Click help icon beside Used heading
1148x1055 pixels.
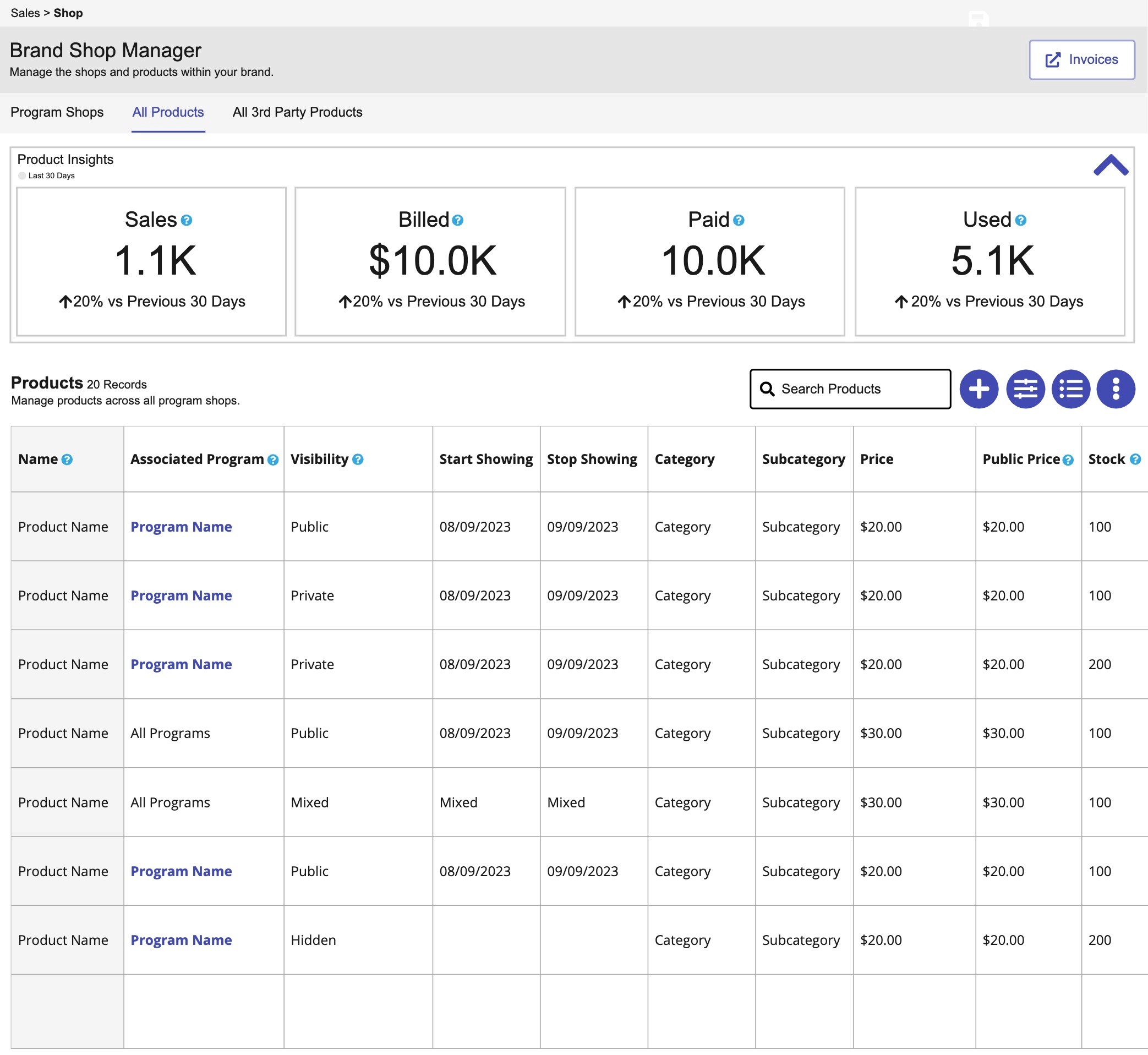point(1021,220)
